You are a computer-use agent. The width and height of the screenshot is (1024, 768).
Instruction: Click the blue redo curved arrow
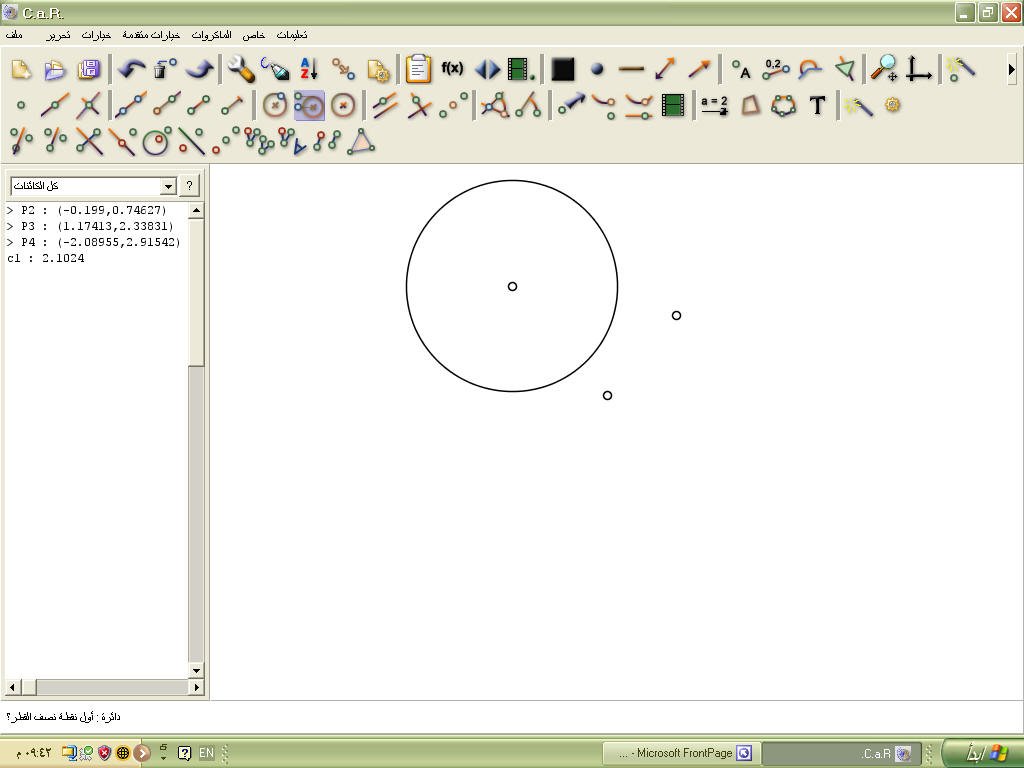click(x=199, y=69)
